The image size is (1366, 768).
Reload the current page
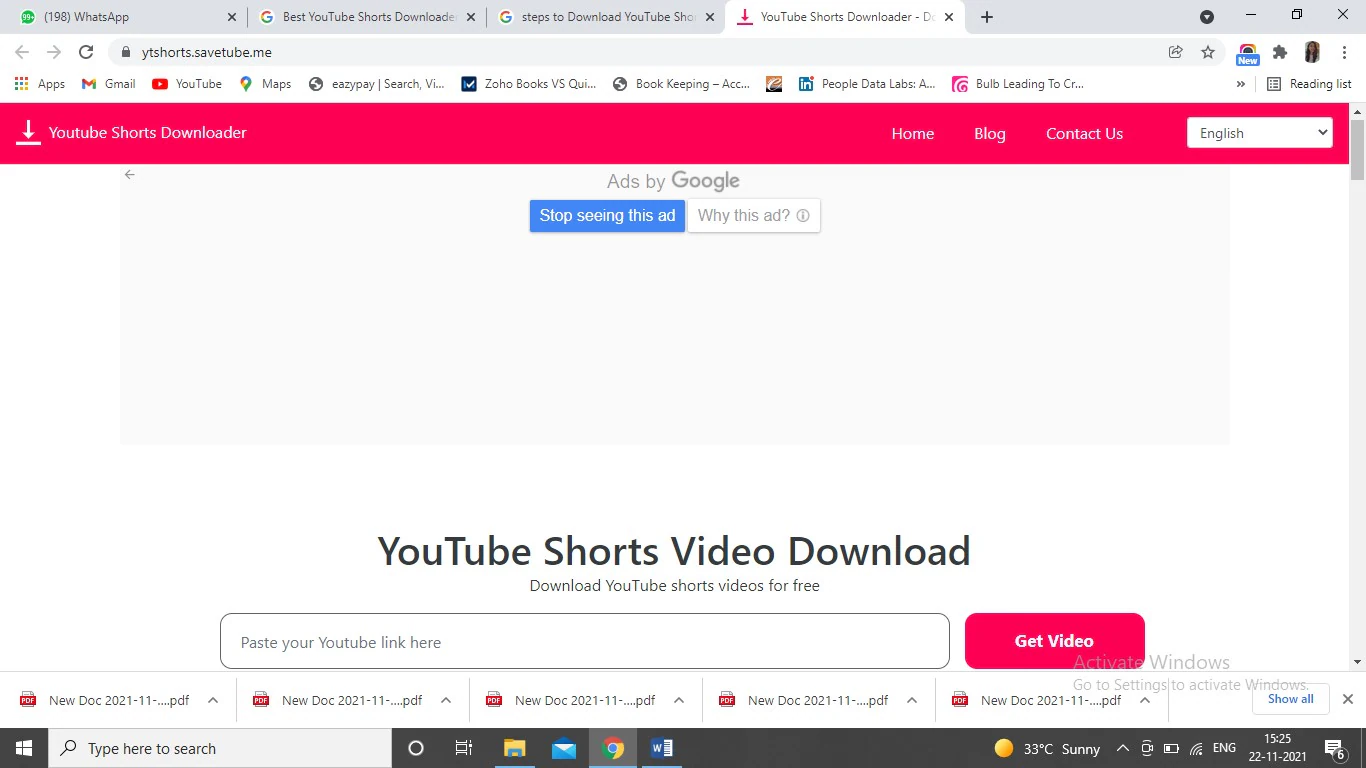pos(86,52)
